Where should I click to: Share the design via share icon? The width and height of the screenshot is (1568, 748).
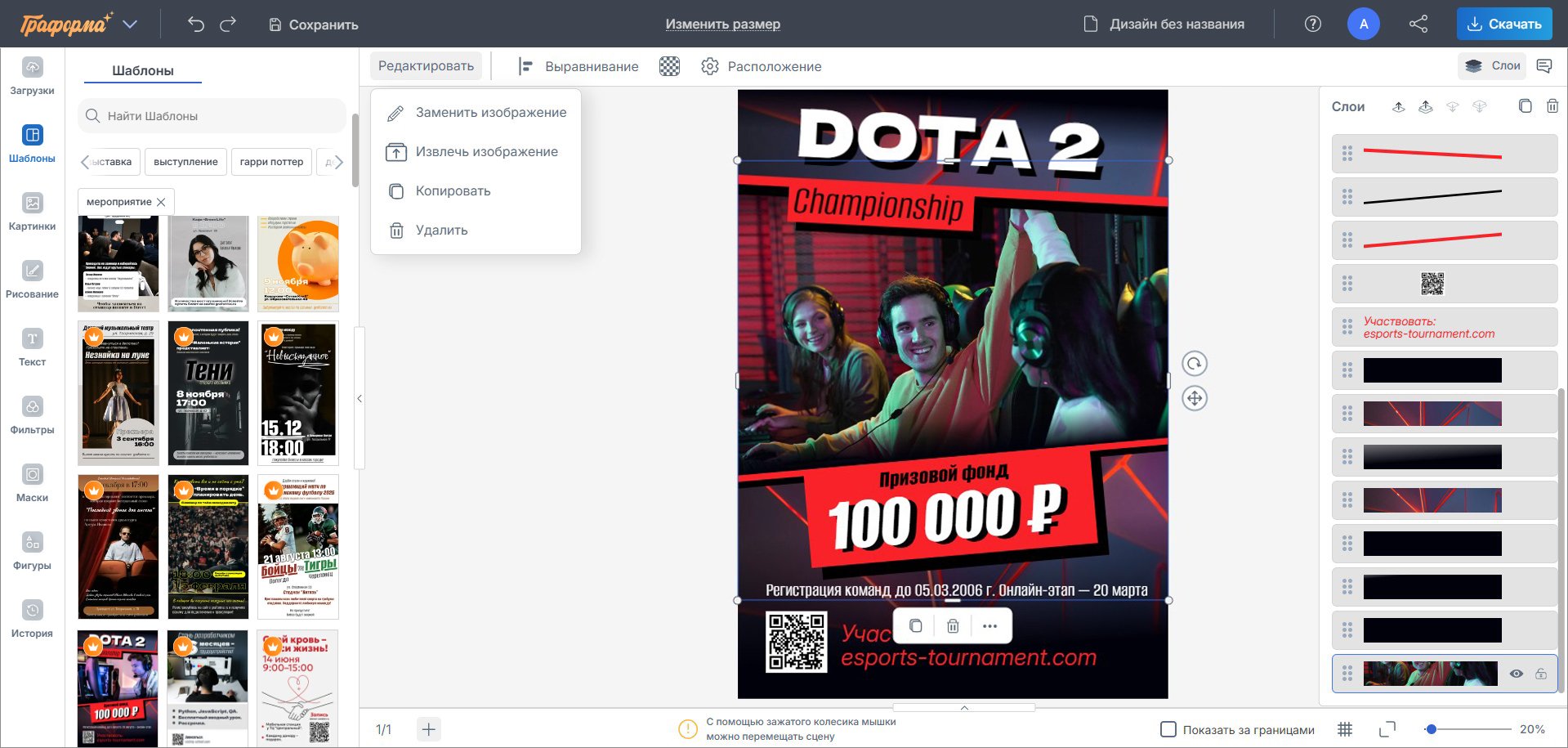pos(1418,24)
